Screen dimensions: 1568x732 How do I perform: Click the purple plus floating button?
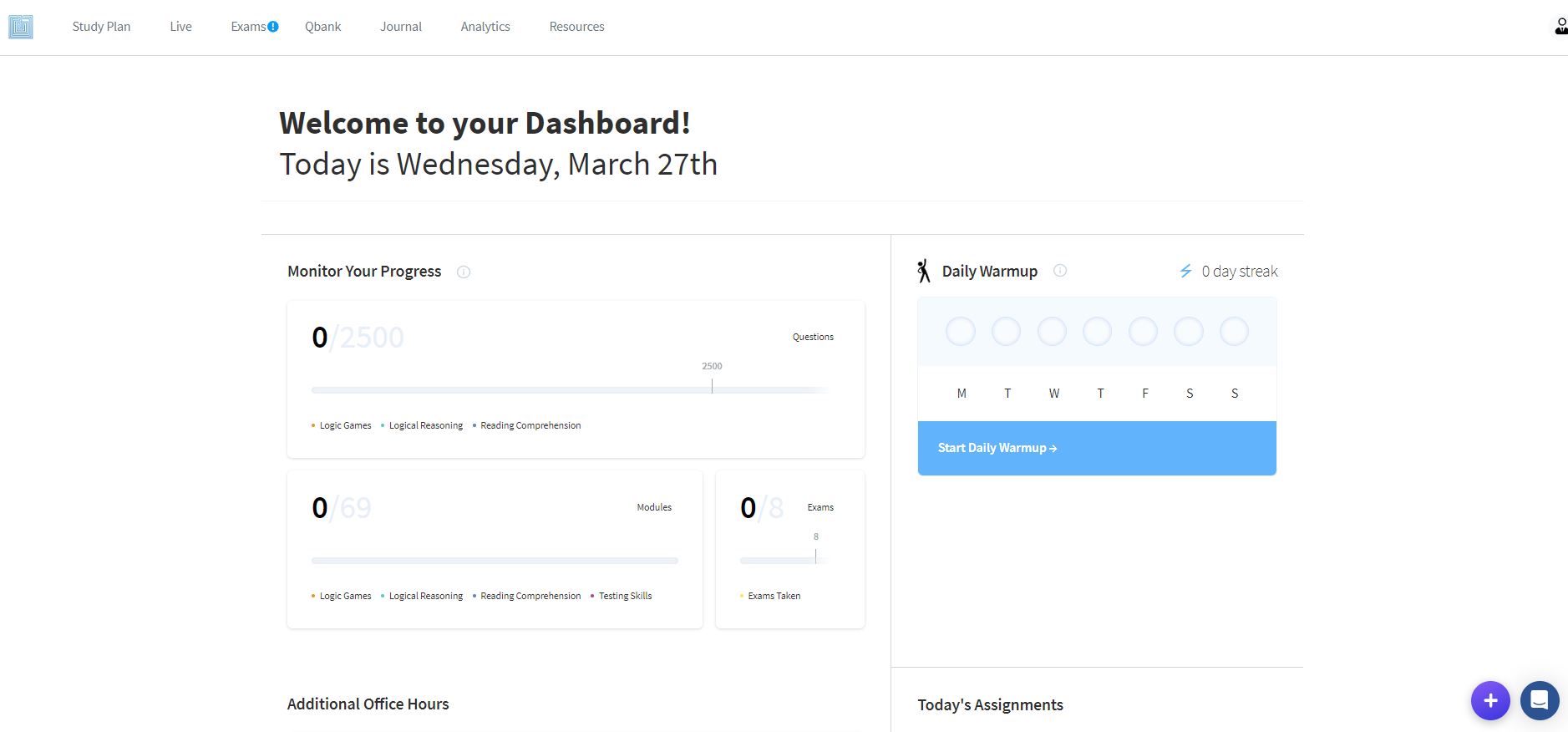click(x=1490, y=700)
